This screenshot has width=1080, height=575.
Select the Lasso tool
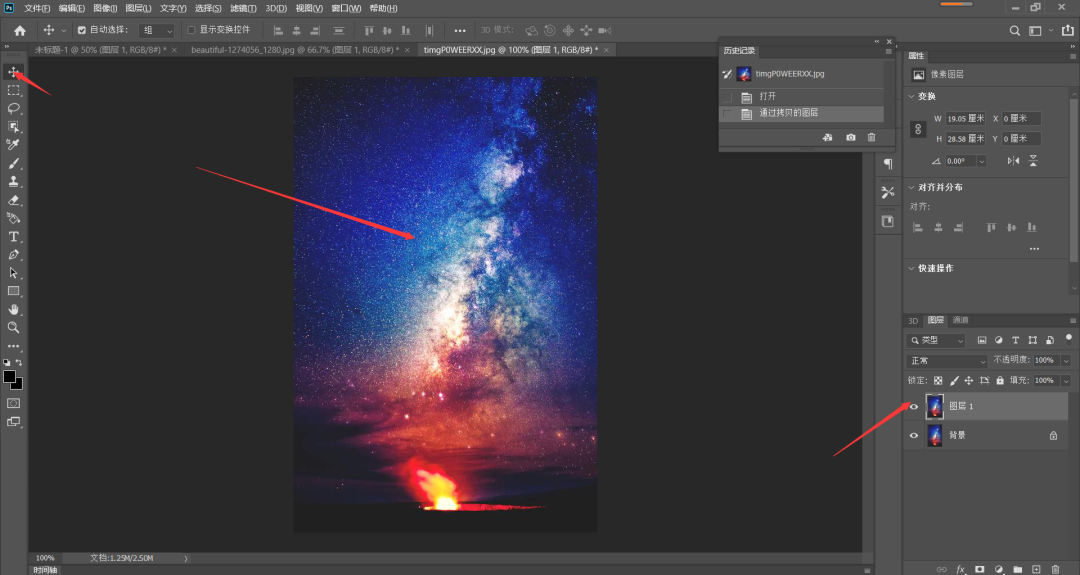click(x=14, y=108)
